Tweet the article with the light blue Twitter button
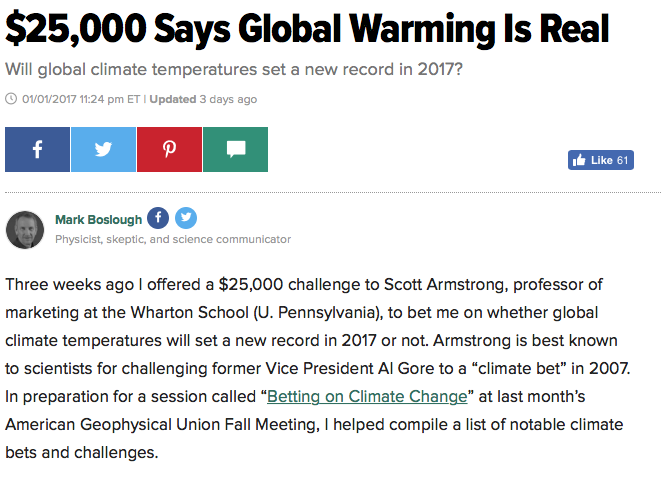Screen dimensions: 661x485 click(x=103, y=149)
